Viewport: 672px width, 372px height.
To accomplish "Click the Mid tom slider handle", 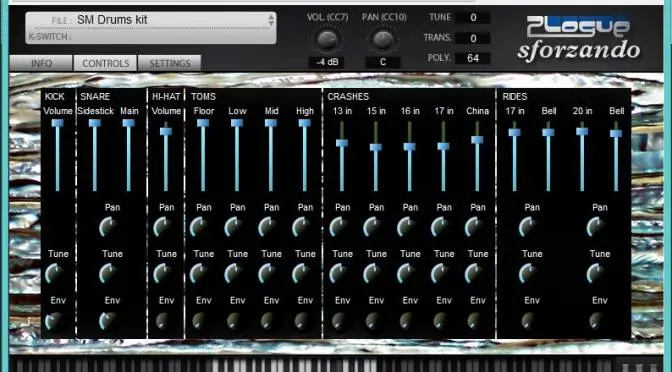I will pyautogui.click(x=271, y=123).
